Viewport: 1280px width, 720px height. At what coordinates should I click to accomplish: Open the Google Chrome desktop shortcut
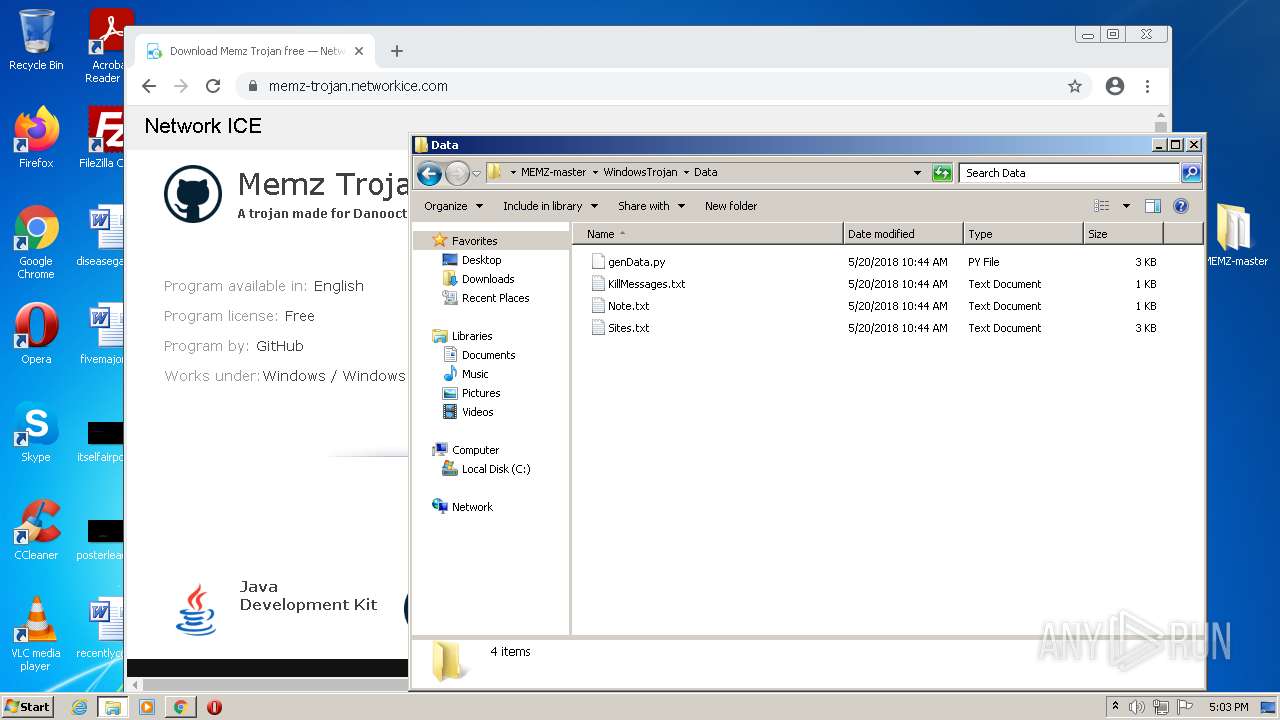pos(36,241)
